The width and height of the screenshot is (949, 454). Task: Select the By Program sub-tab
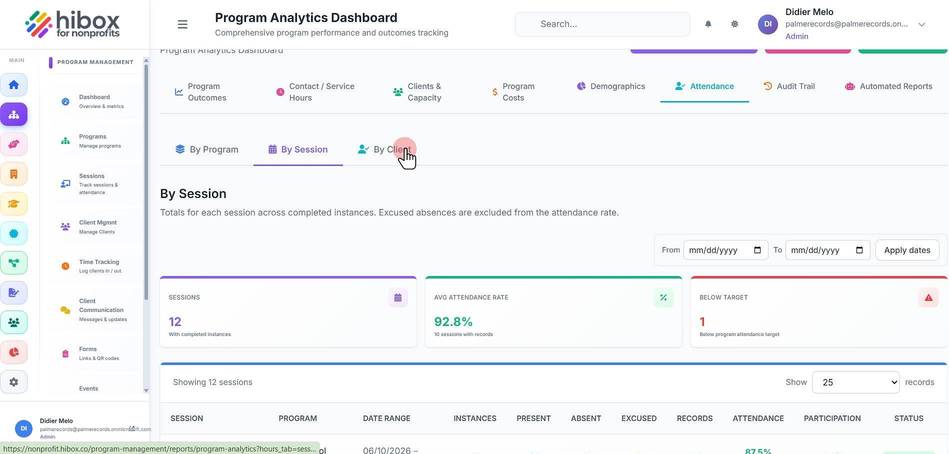pos(207,150)
